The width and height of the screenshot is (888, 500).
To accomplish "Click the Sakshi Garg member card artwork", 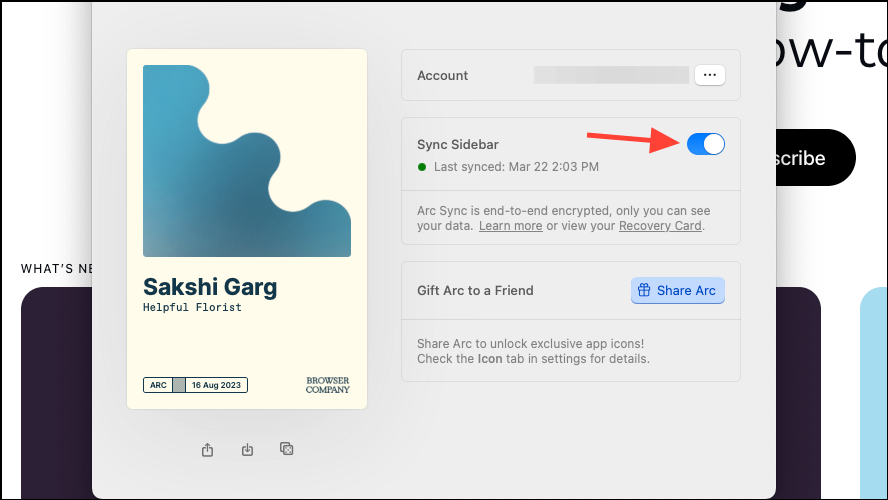I will pyautogui.click(x=247, y=161).
